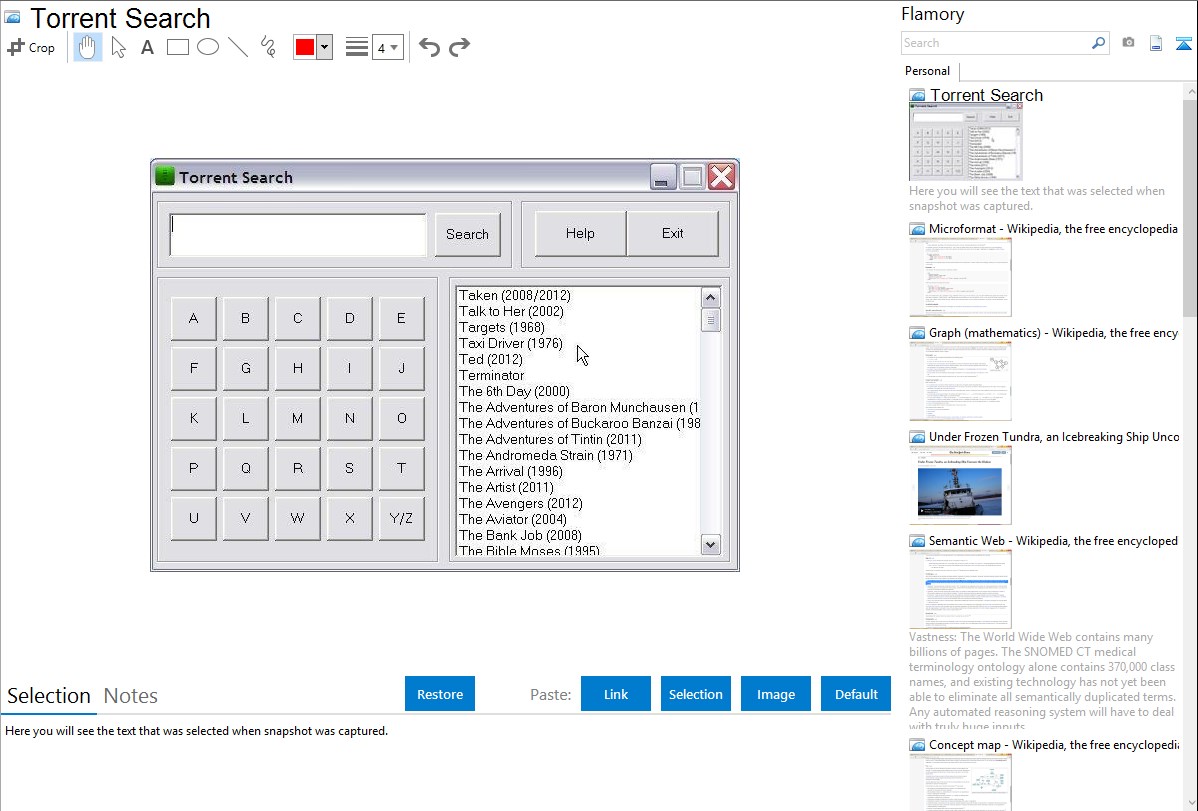Open the line width dropdown

click(387, 47)
